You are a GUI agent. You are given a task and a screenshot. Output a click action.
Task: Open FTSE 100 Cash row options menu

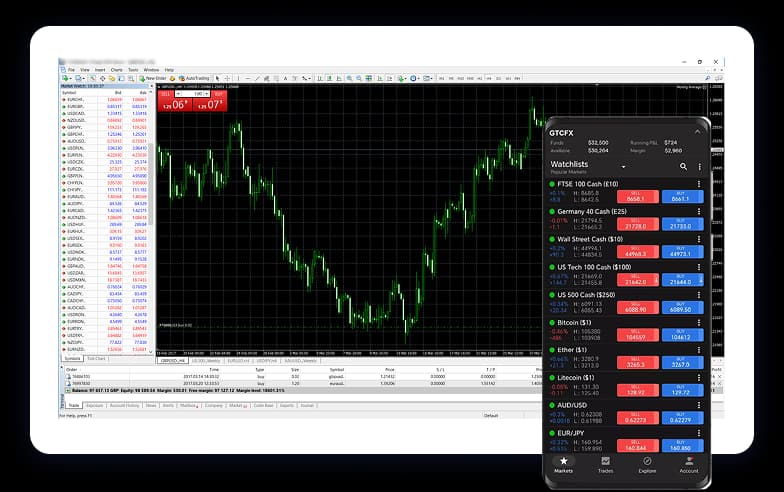pos(699,184)
